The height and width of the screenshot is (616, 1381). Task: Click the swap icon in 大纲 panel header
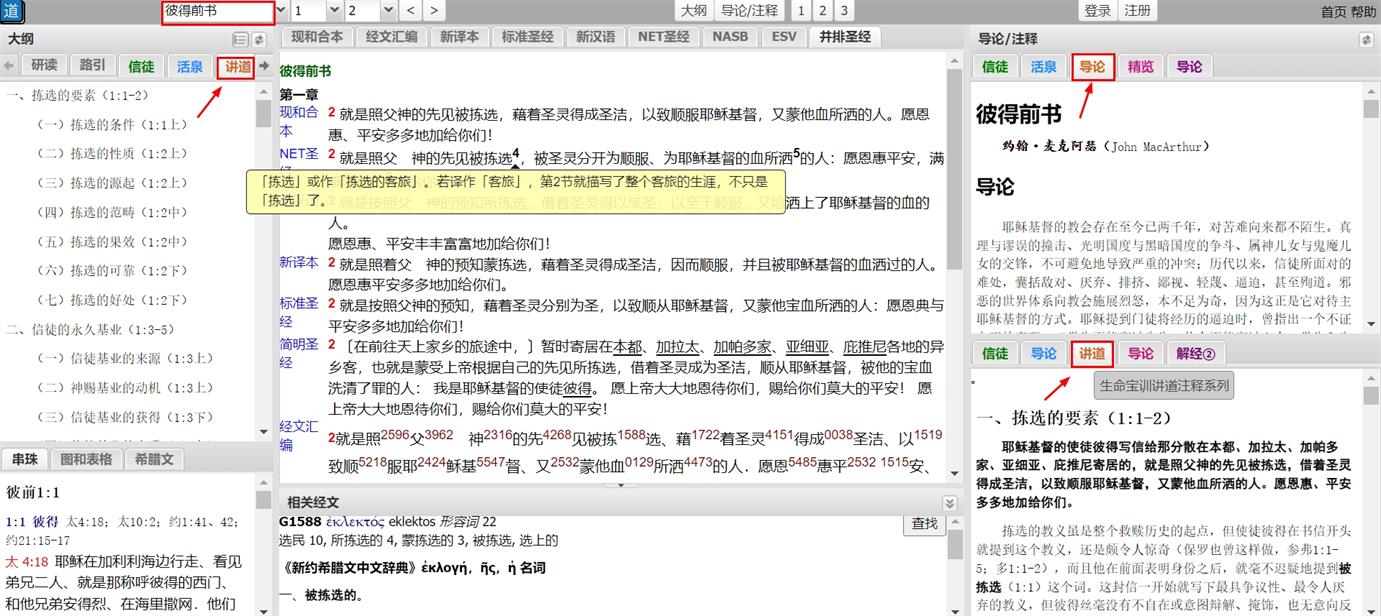point(259,39)
